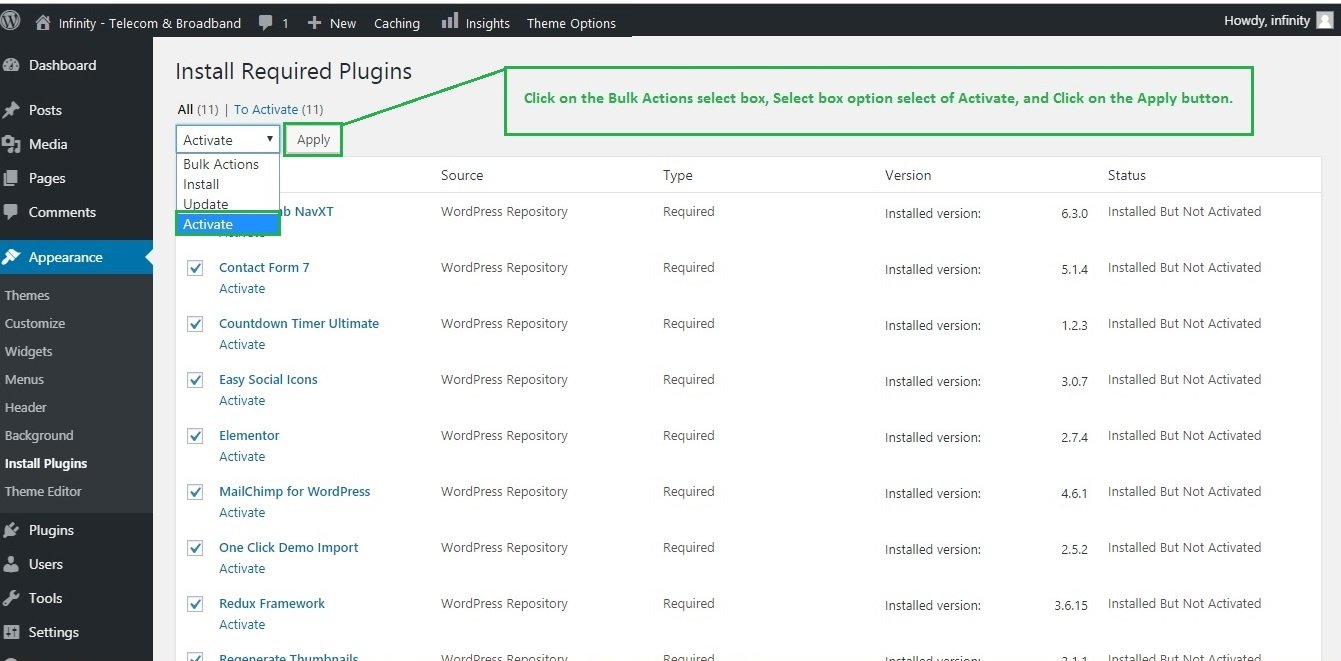Viewport: 1341px width, 661px height.
Task: Open Posts using the pushpin icon
Action: [12, 110]
